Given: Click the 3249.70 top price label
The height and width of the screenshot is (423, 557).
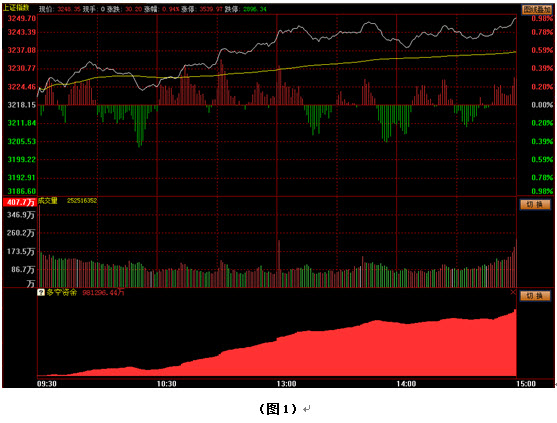Looking at the screenshot, I should pyautogui.click(x=22, y=18).
